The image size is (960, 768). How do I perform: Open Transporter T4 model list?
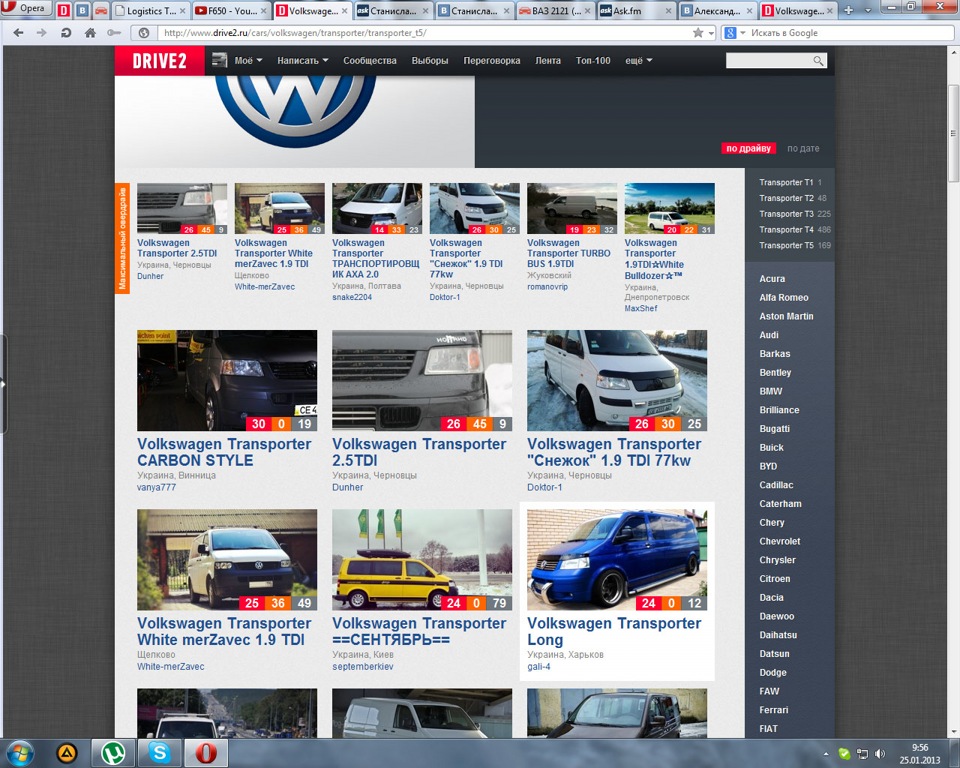786,230
